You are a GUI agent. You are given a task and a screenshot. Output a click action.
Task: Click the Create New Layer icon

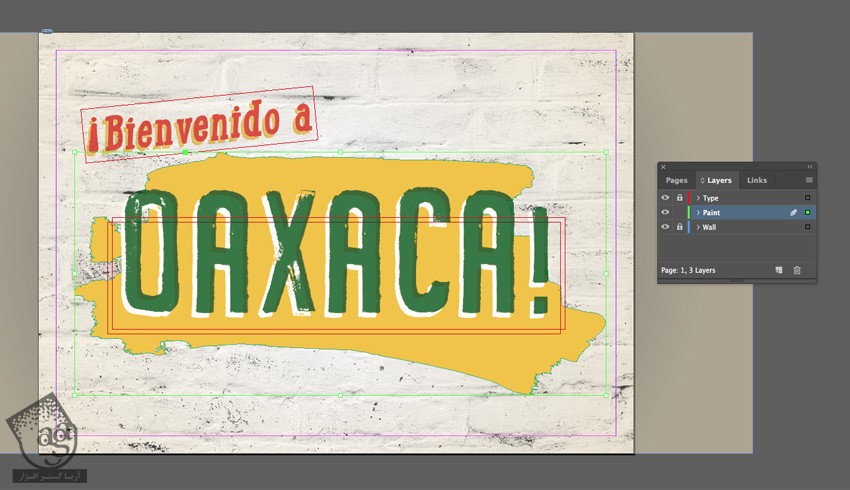point(778,270)
